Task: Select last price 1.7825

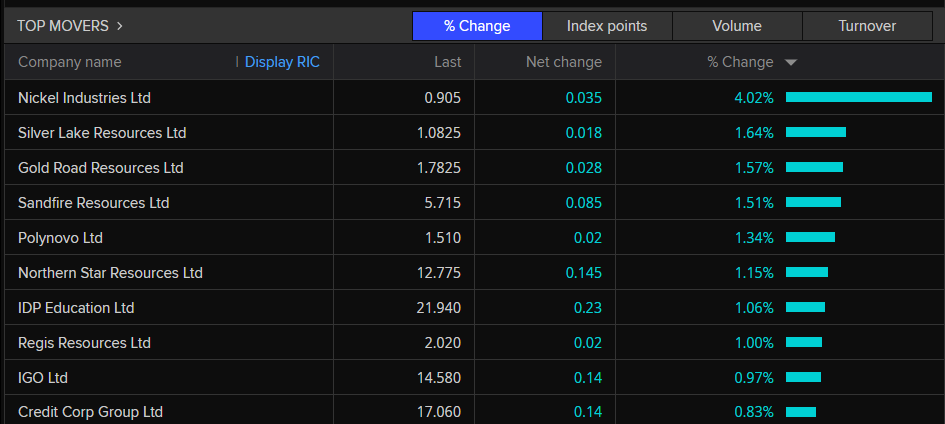Action: tap(439, 167)
